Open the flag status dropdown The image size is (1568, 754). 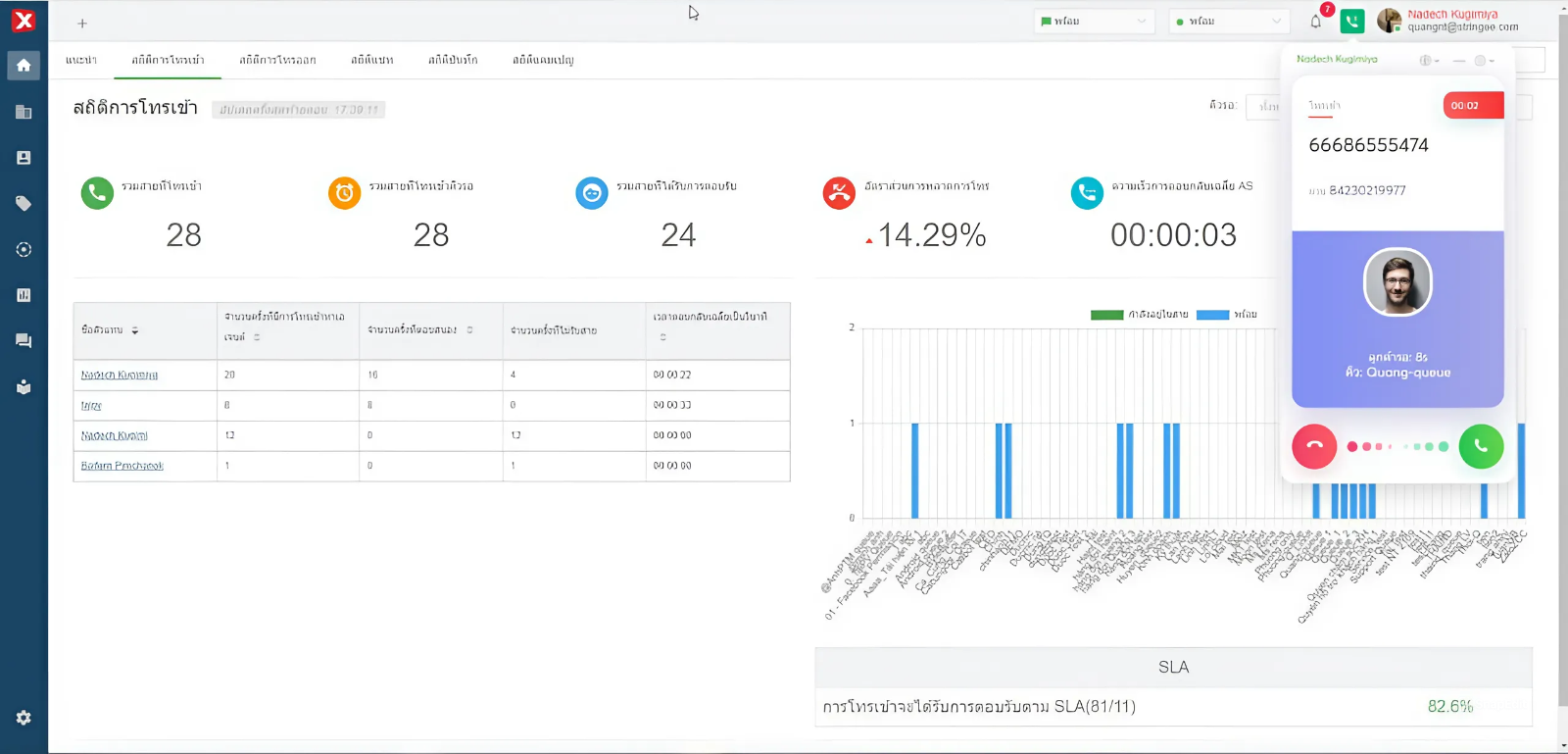(x=1094, y=22)
